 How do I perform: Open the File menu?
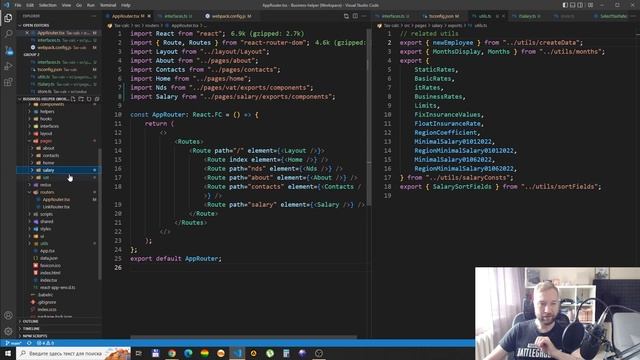18,5
